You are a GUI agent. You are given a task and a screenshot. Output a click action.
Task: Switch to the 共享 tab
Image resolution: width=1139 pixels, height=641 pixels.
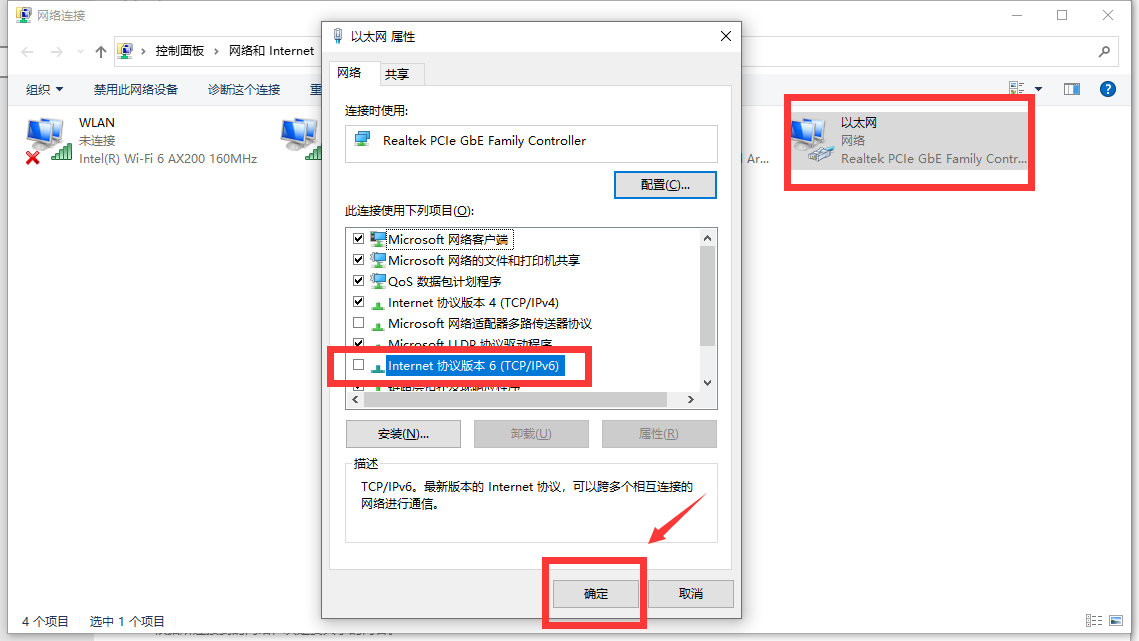[397, 74]
